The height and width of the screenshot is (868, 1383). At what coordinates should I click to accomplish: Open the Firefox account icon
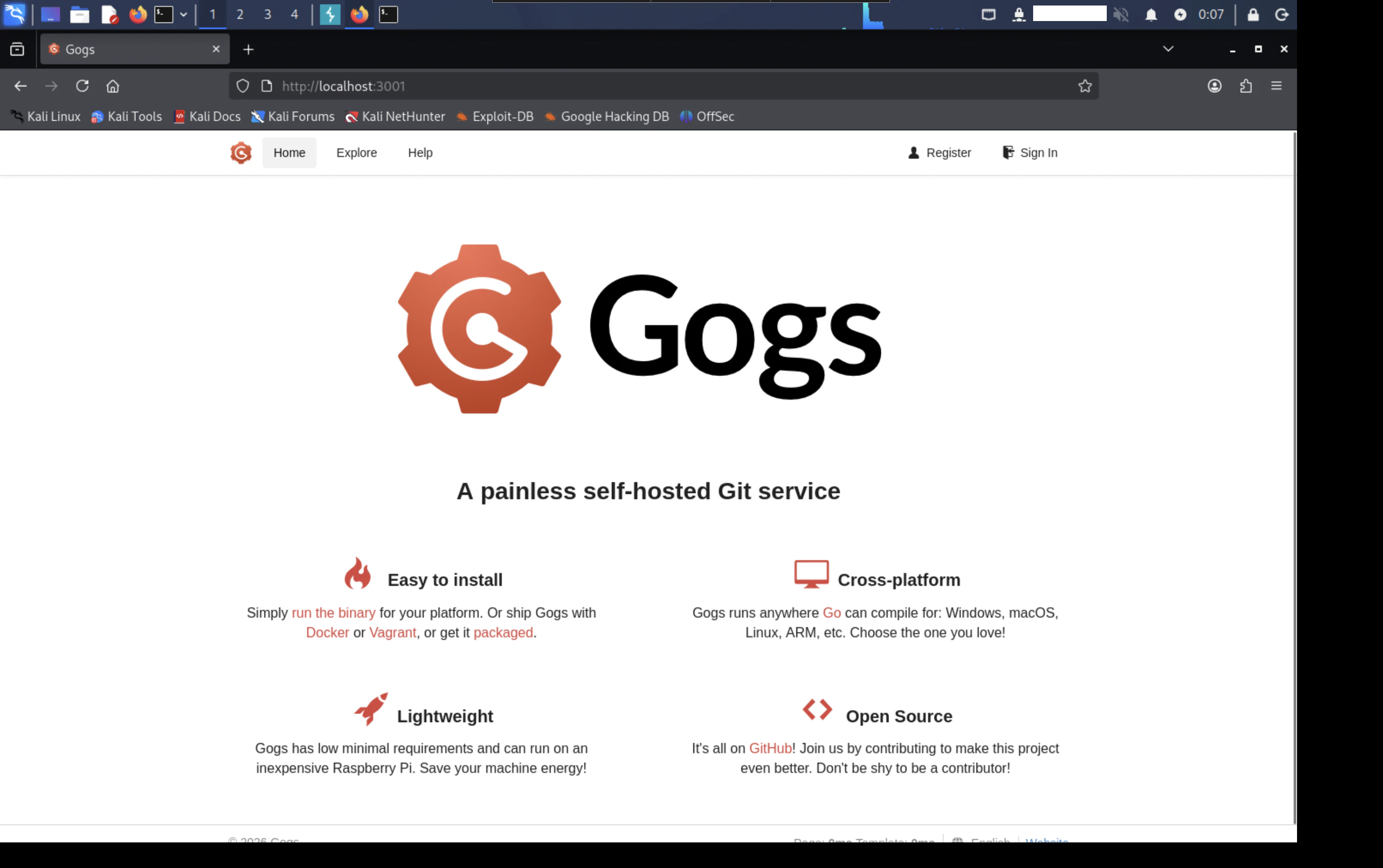point(1214,86)
